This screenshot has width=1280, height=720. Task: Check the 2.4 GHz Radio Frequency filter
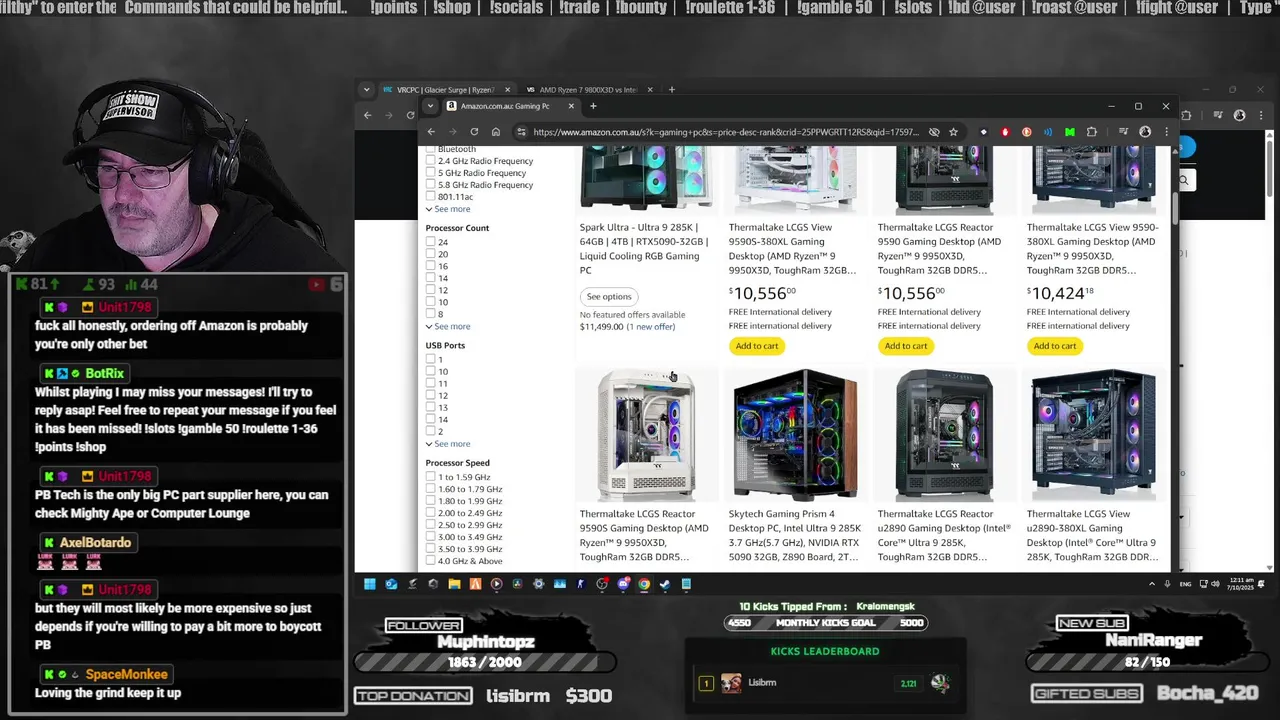click(x=431, y=161)
